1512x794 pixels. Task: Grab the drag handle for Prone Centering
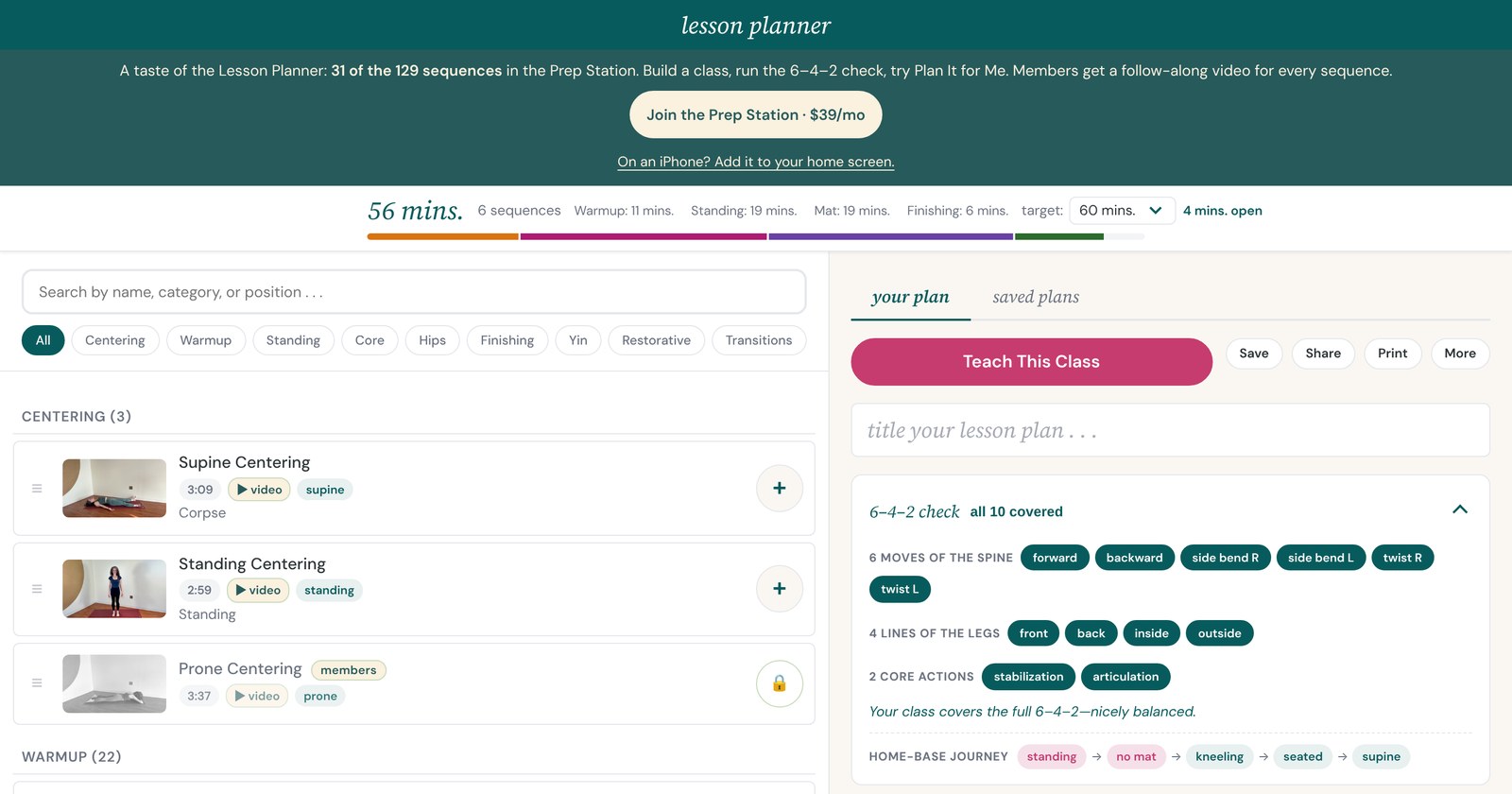tap(37, 683)
